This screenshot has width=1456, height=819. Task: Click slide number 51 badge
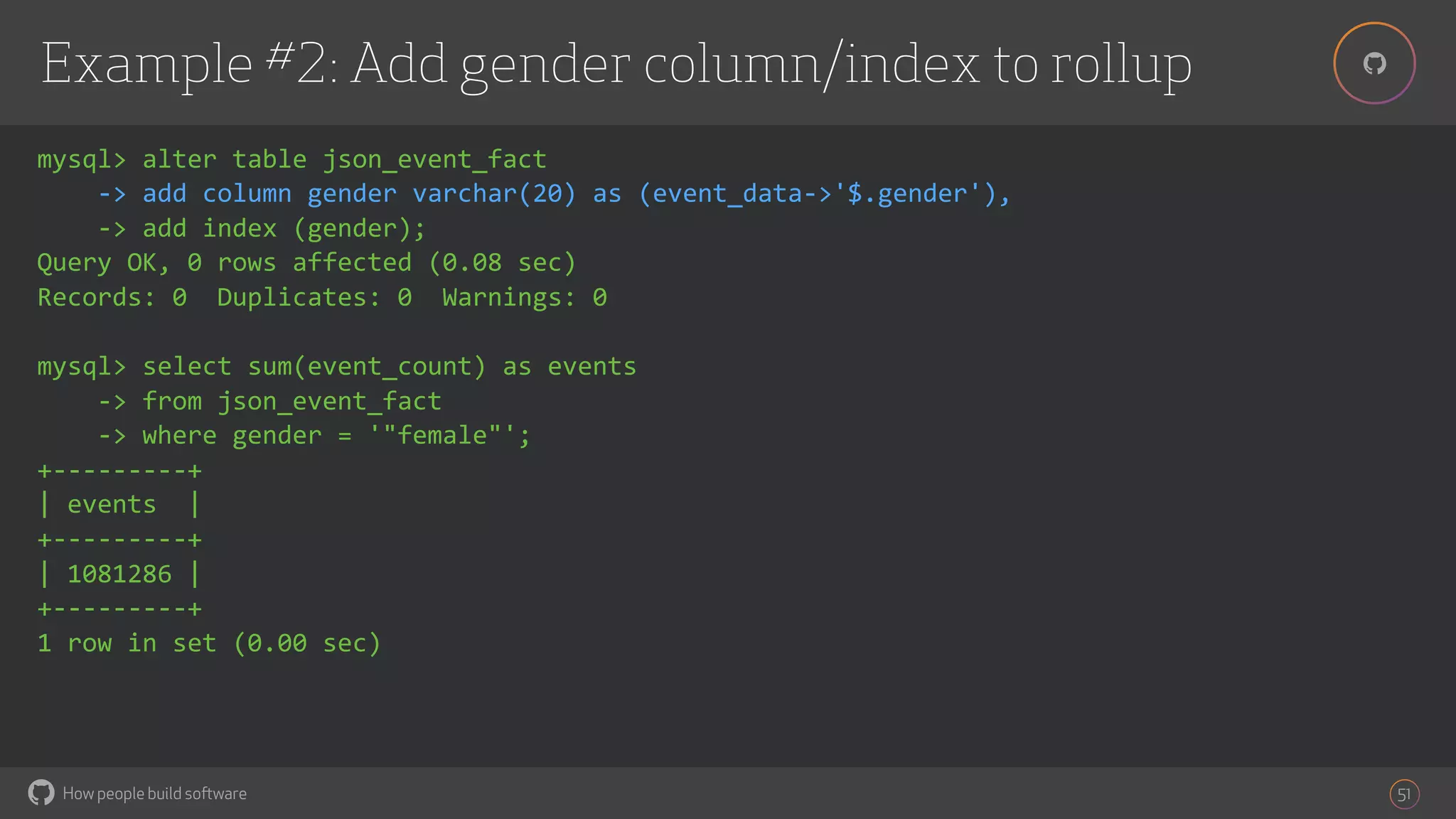tap(1404, 794)
